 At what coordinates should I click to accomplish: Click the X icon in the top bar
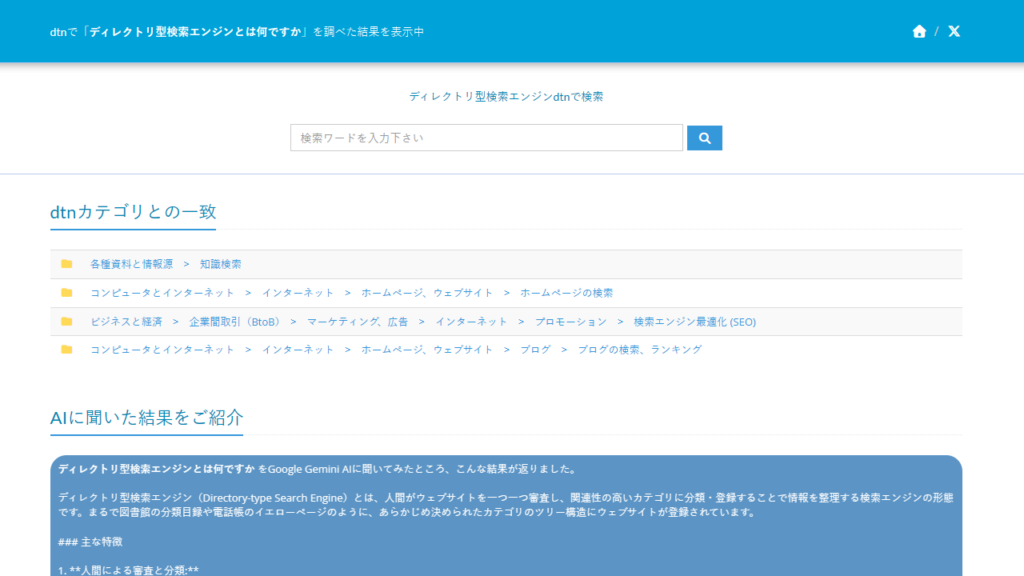(953, 31)
